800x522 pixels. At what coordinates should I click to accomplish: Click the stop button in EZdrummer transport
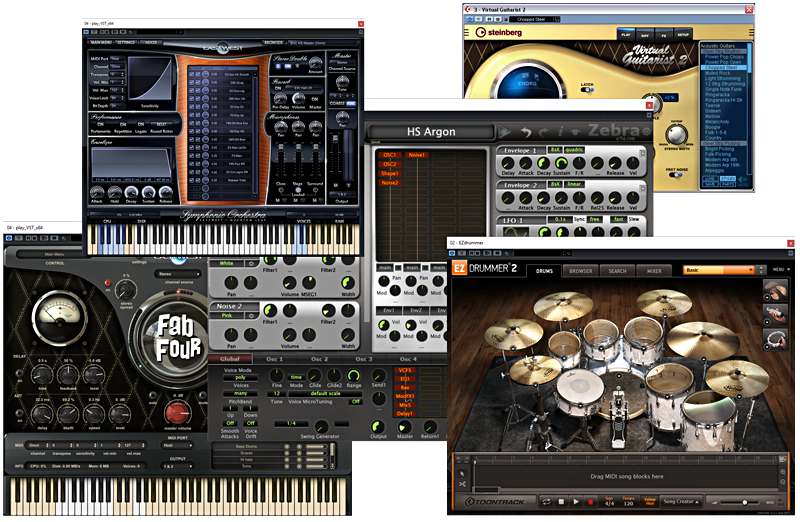[561, 502]
